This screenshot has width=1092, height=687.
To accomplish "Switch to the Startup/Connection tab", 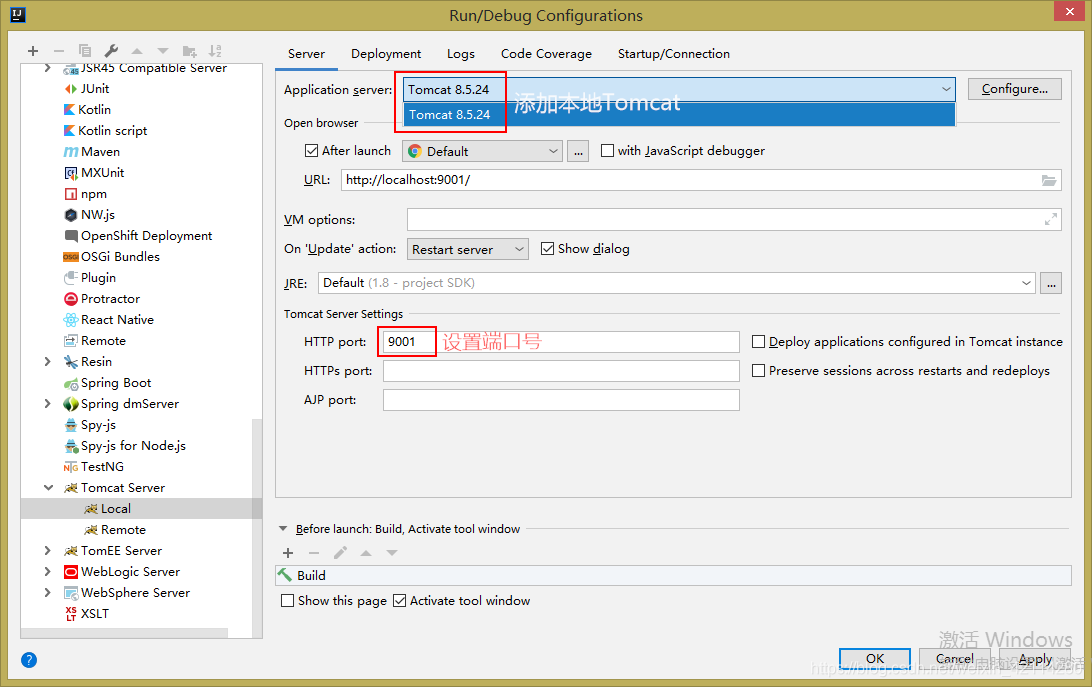I will [x=673, y=54].
